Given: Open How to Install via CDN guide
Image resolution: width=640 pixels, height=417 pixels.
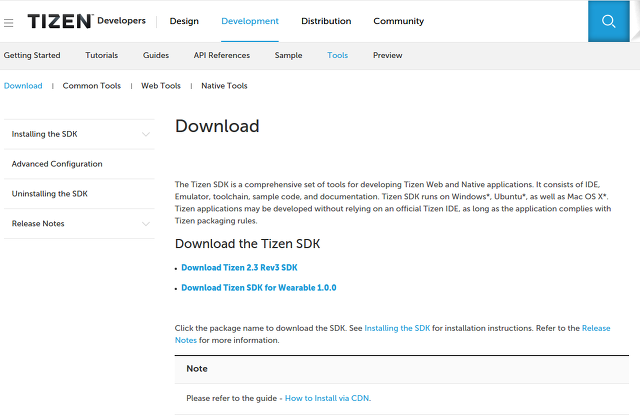Looking at the screenshot, I should click(x=328, y=398).
